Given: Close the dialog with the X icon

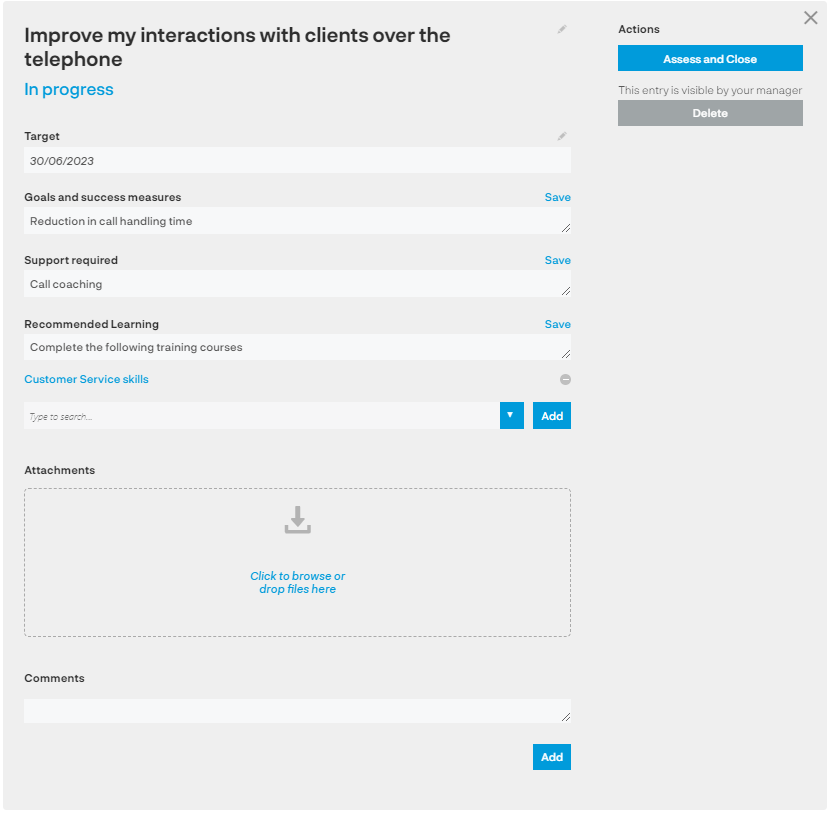Looking at the screenshot, I should 811,17.
